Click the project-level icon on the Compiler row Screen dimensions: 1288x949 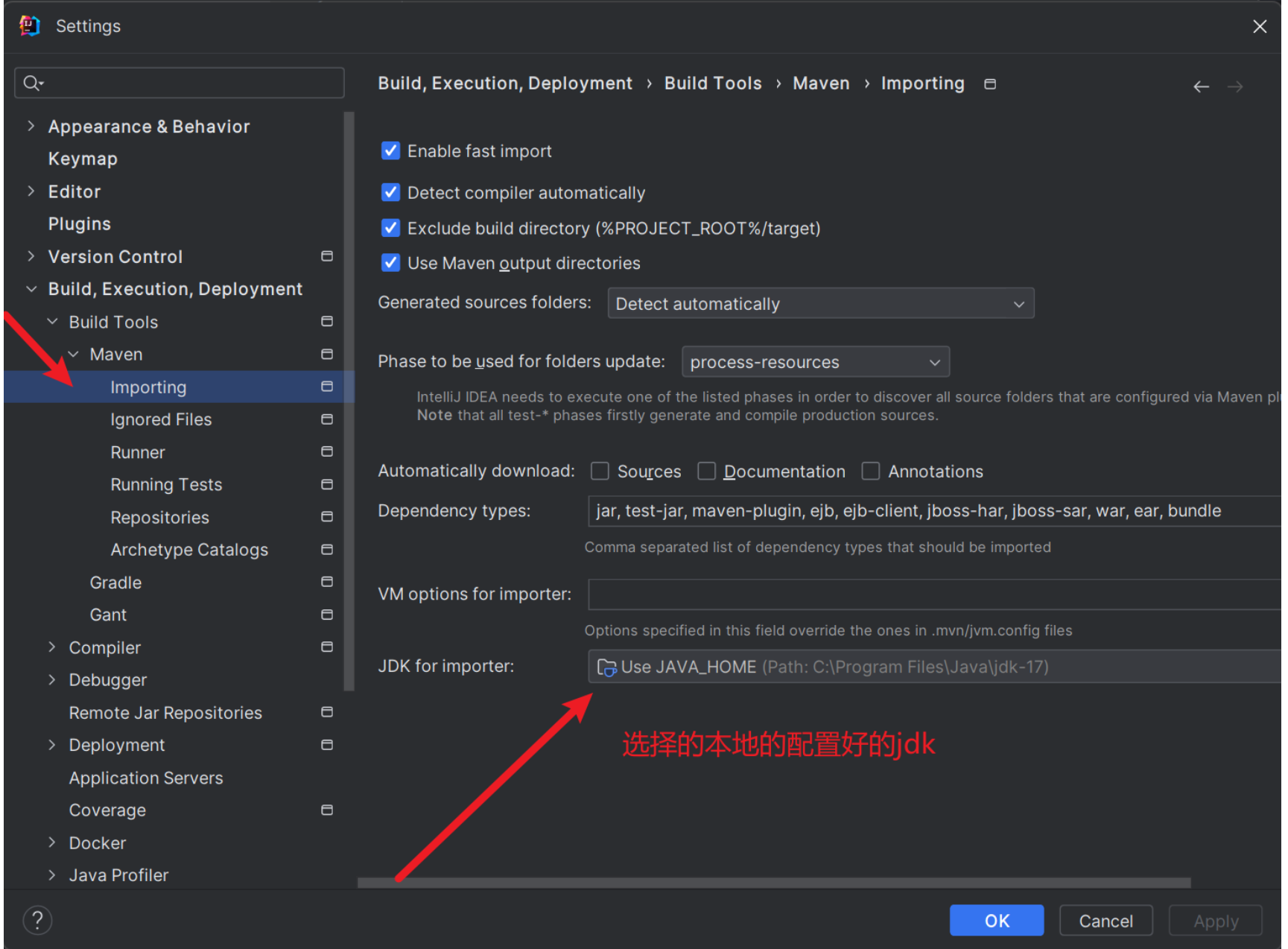point(326,647)
